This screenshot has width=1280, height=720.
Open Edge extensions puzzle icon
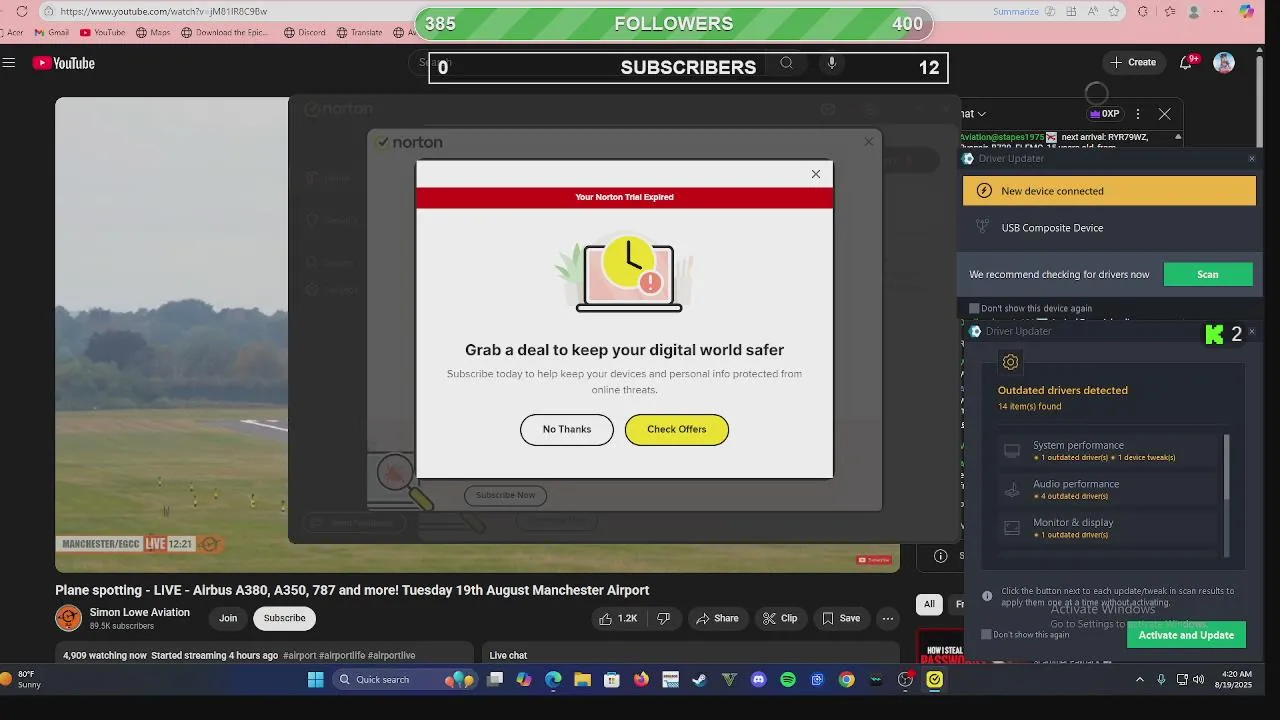tap(1143, 11)
